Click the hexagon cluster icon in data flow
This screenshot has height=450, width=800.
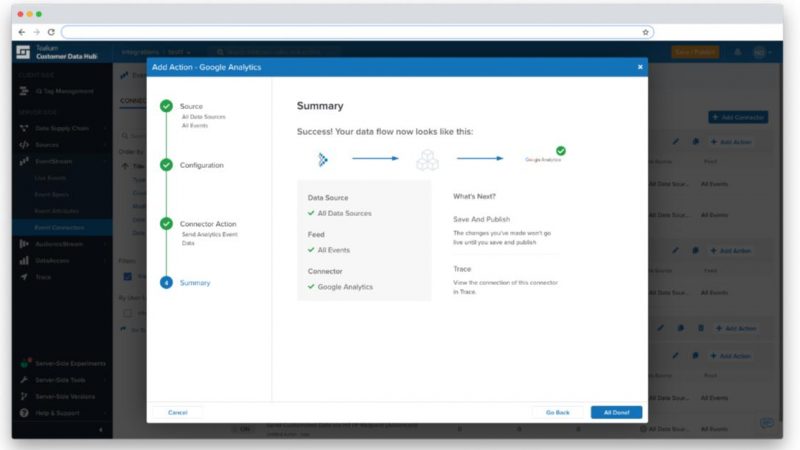pyautogui.click(x=427, y=159)
